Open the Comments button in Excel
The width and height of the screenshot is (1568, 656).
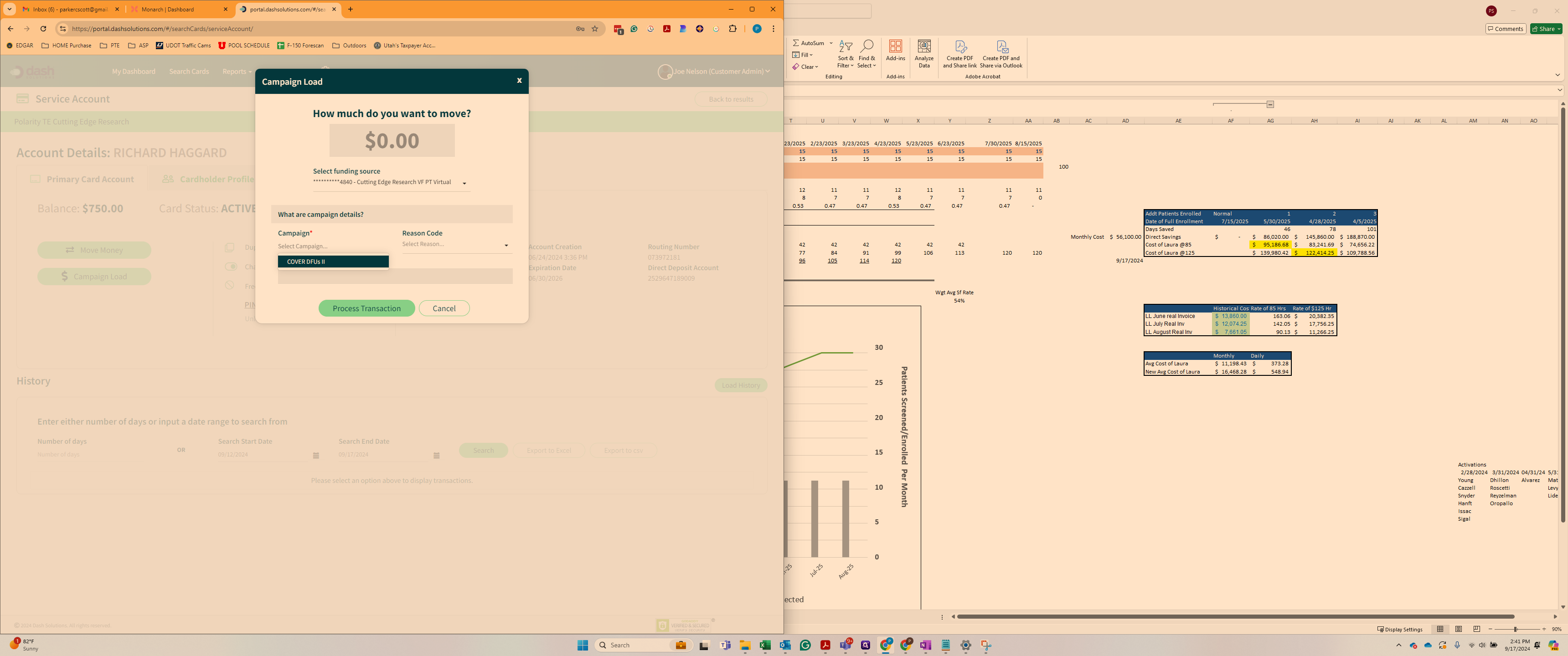(x=1505, y=29)
